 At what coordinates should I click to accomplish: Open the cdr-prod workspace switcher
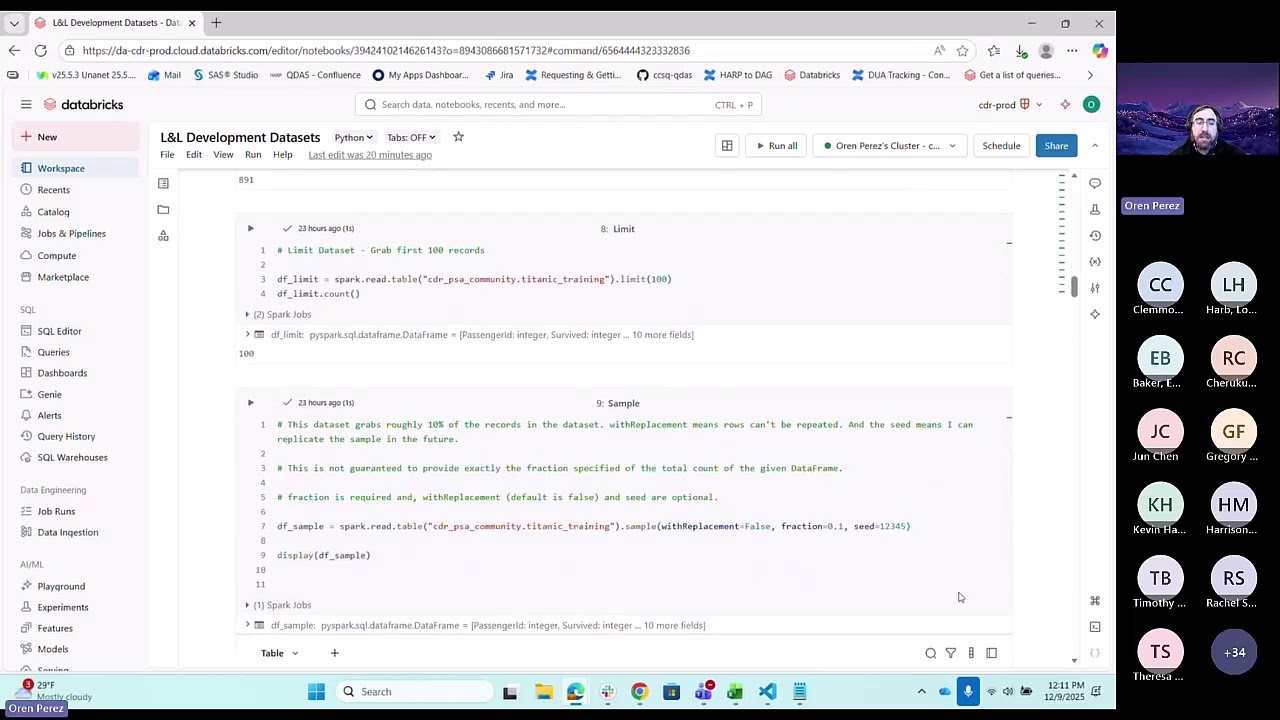coord(1010,104)
